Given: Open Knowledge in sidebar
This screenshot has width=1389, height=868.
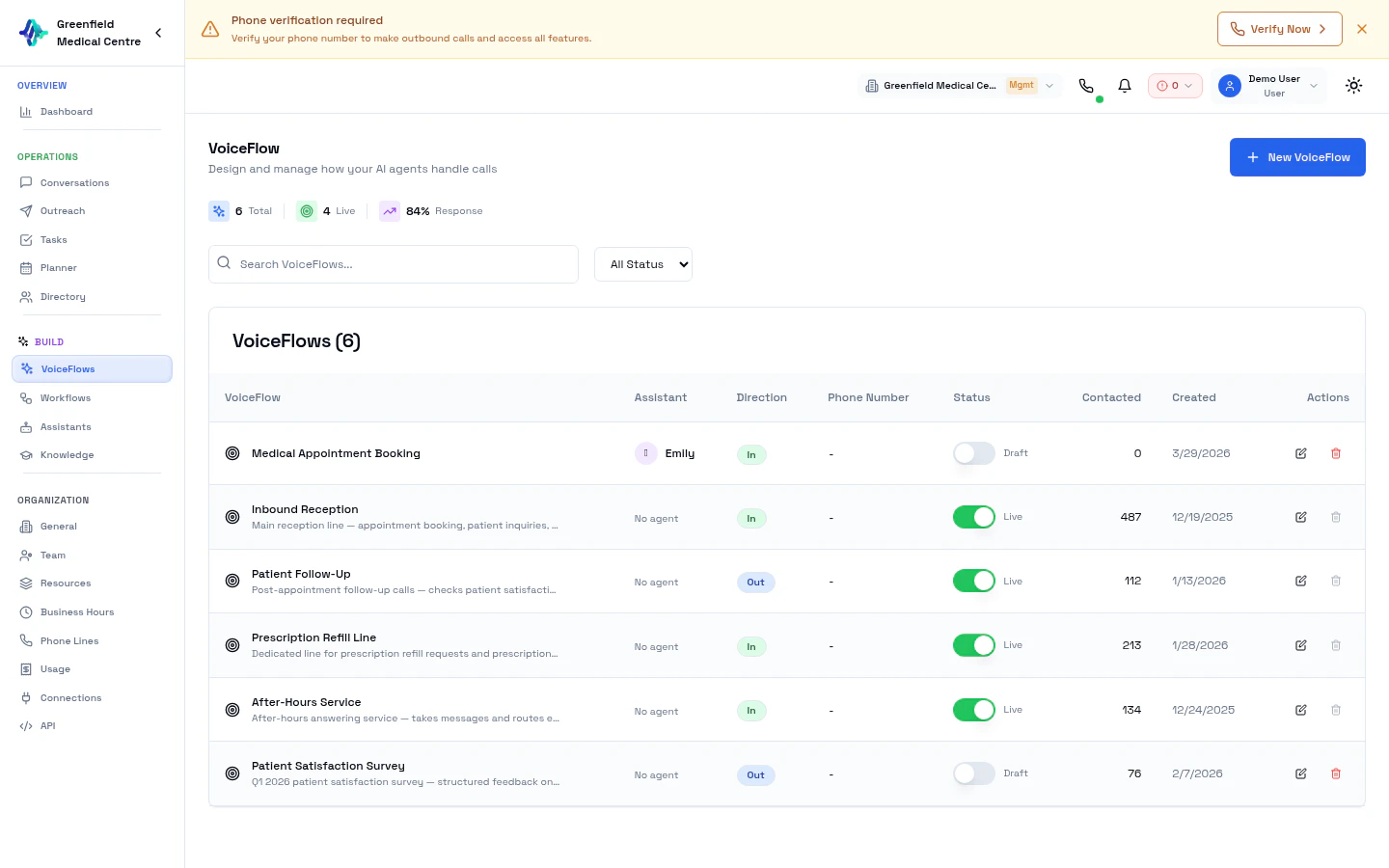Looking at the screenshot, I should tap(92, 455).
